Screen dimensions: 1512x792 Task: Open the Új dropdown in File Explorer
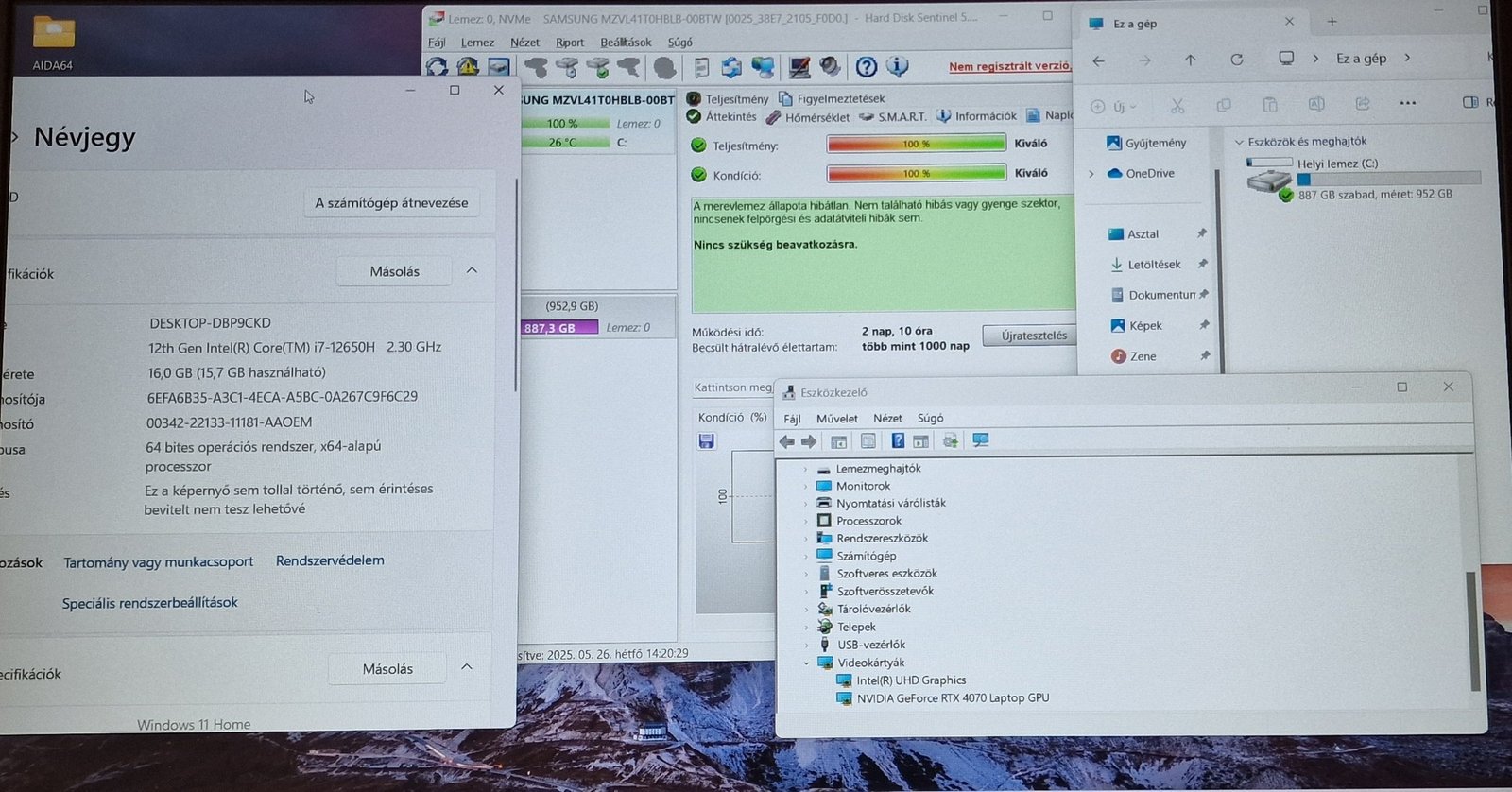(1114, 107)
